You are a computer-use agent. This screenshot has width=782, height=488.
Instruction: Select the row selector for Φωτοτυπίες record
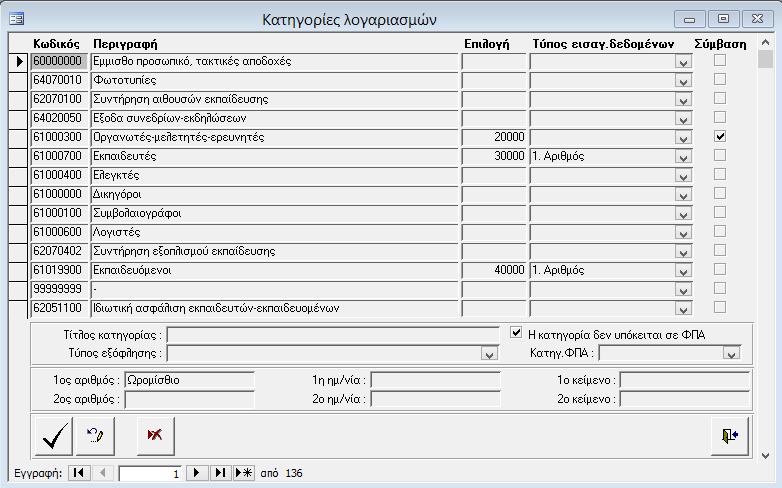click(18, 80)
